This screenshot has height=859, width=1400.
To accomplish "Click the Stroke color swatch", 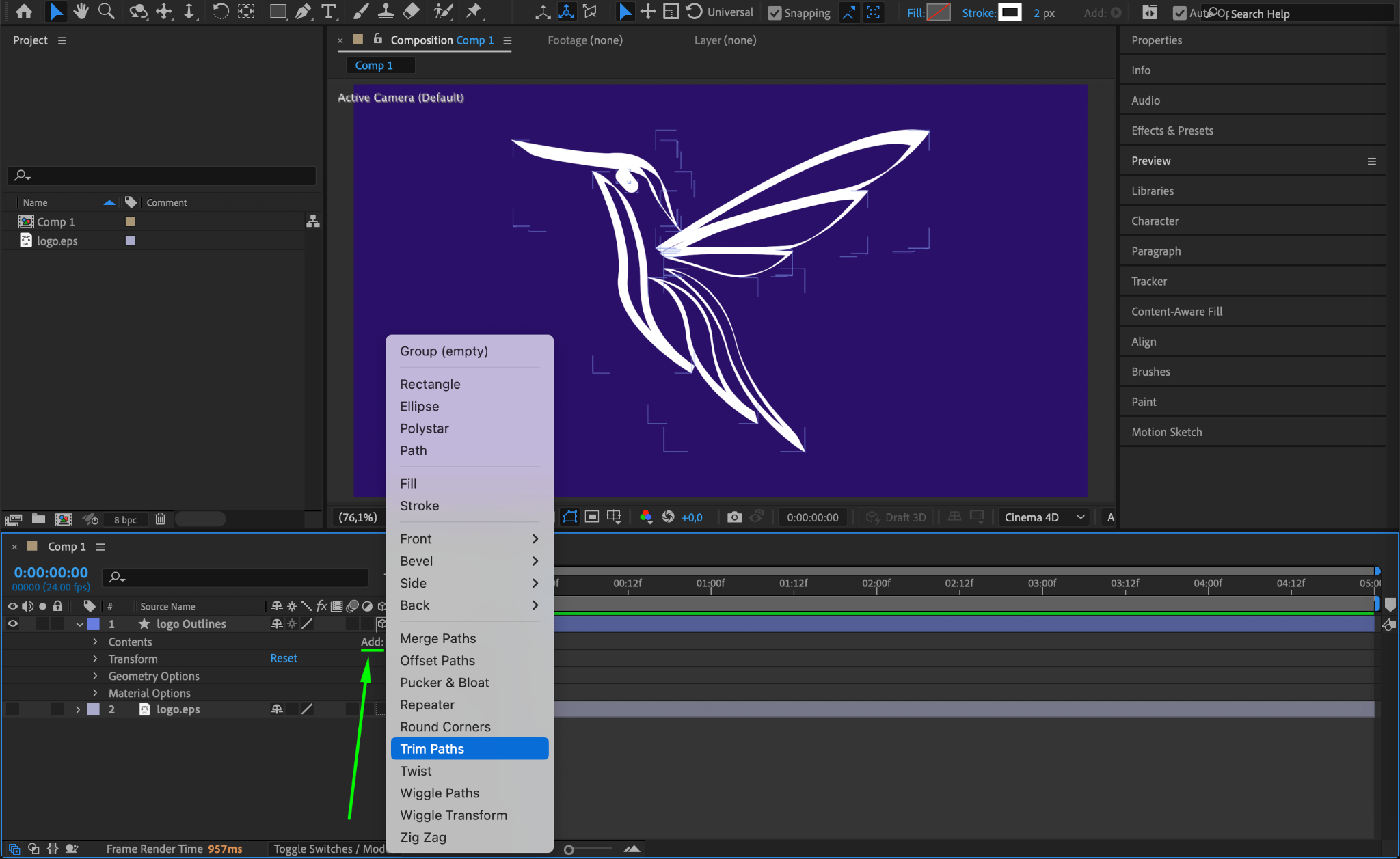I will coord(1010,12).
